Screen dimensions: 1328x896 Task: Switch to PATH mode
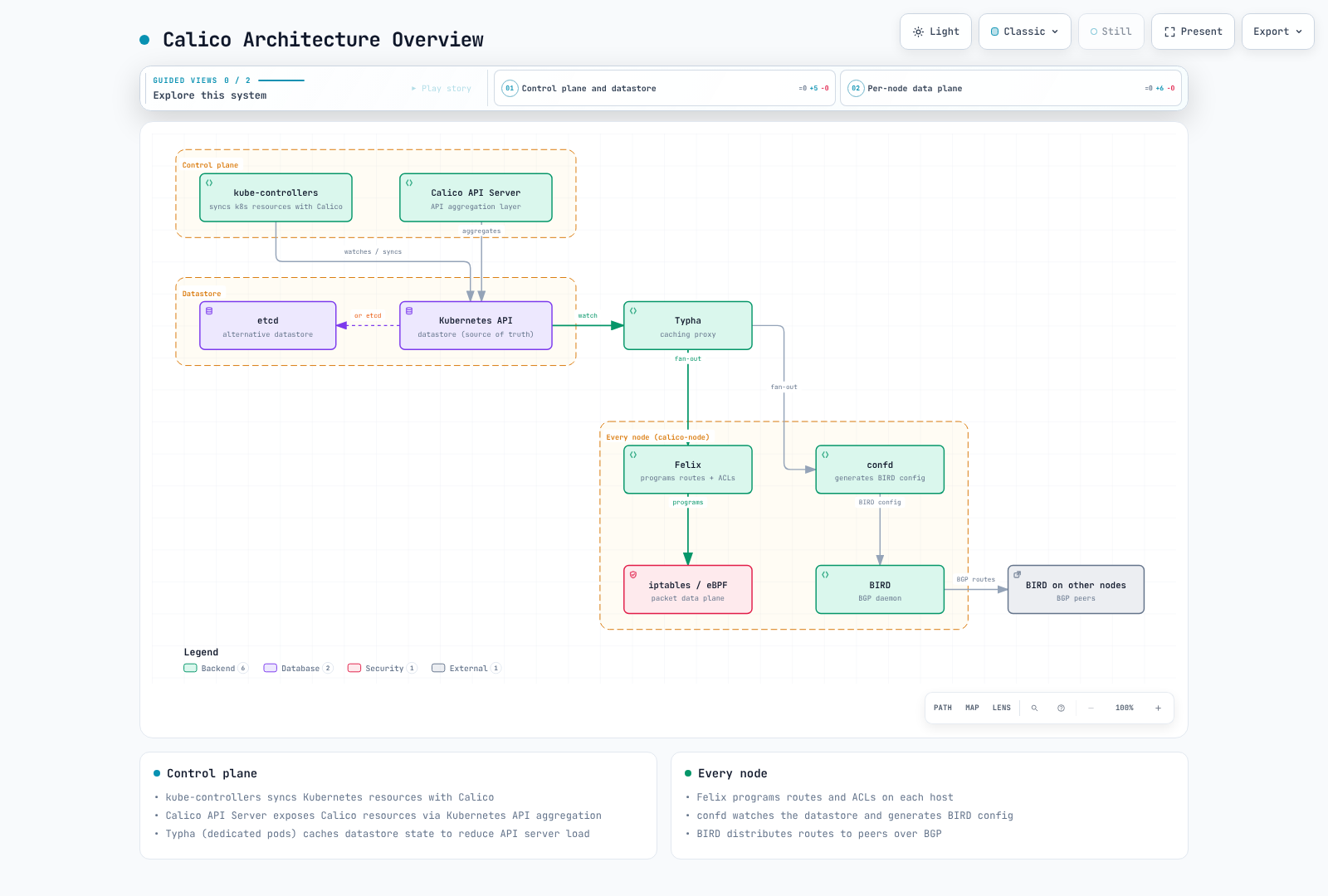click(x=943, y=708)
